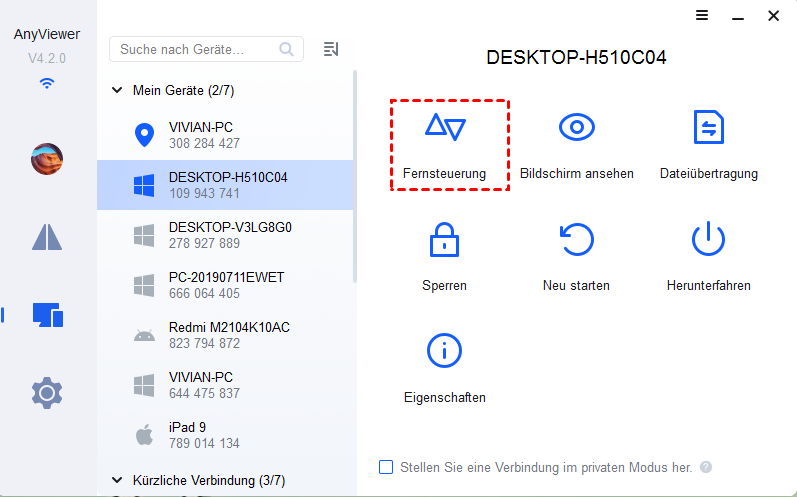This screenshot has height=497, width=797.
Task: Click Neu starten restart icon
Action: (576, 239)
